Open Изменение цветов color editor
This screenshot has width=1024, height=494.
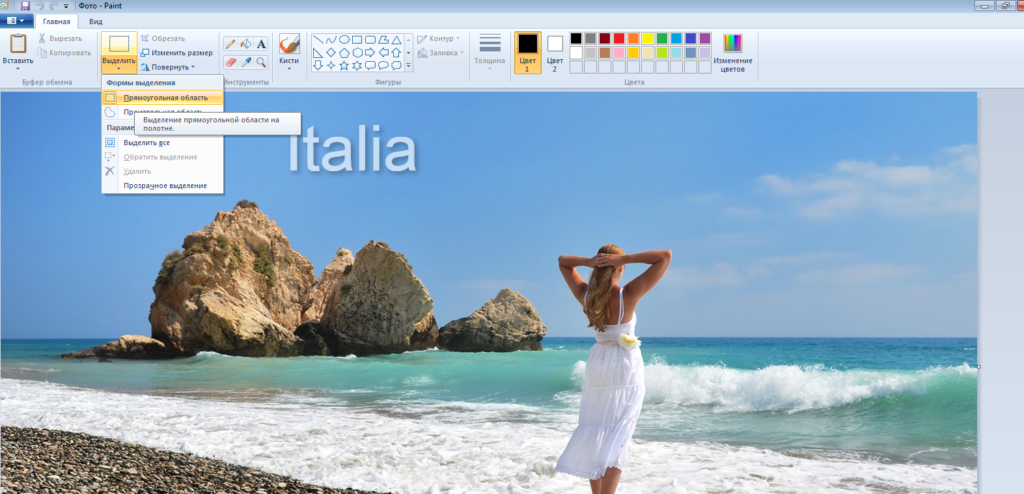[x=733, y=52]
